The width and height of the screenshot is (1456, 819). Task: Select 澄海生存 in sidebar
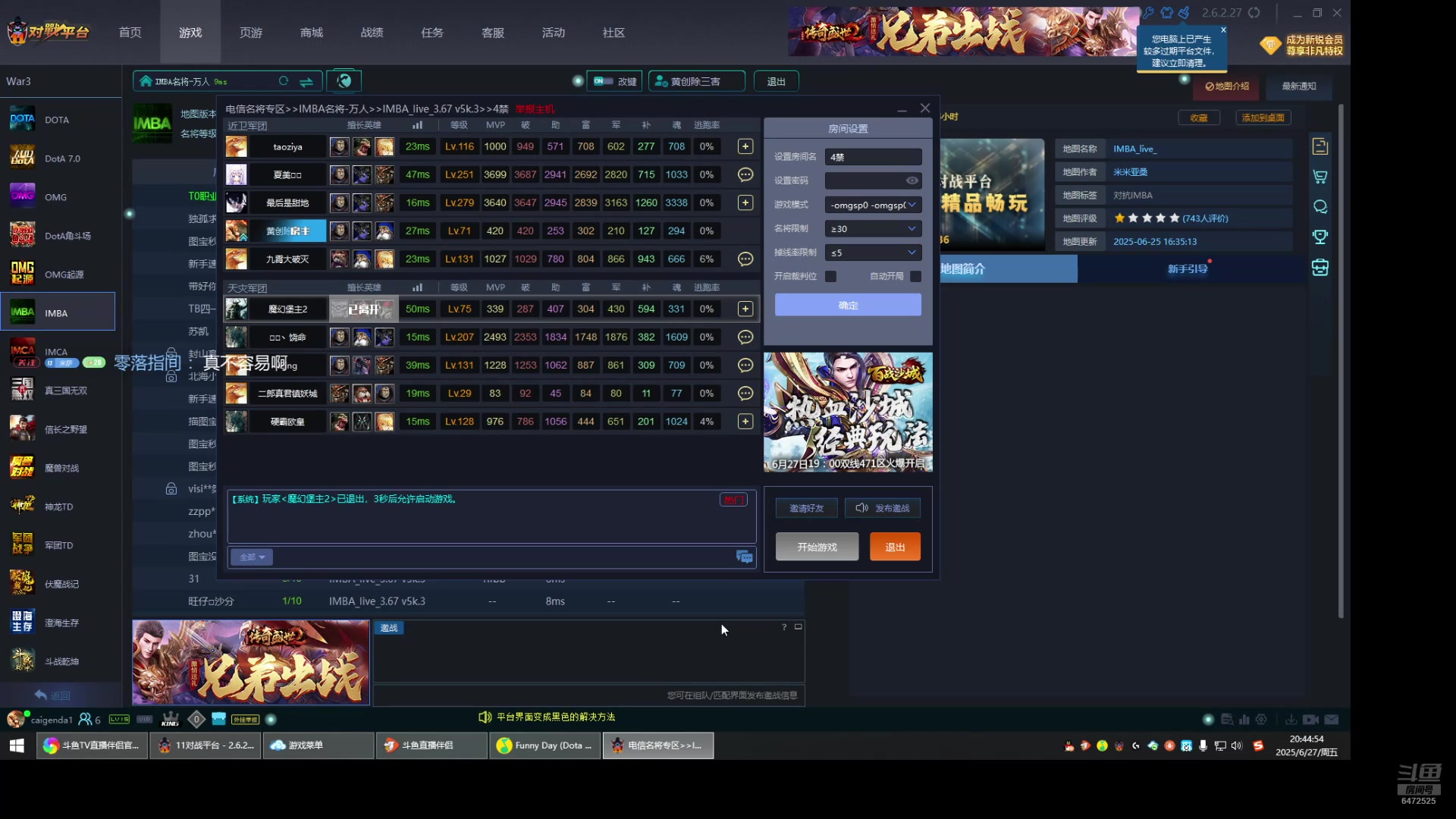click(58, 623)
